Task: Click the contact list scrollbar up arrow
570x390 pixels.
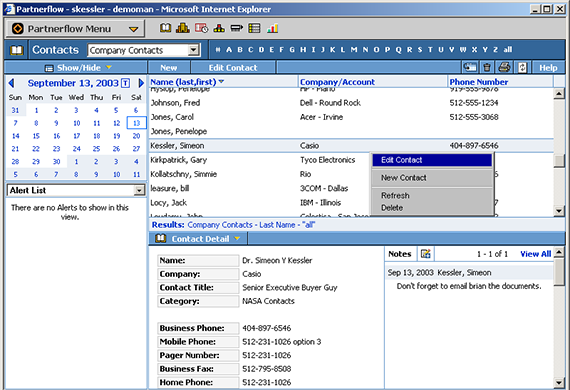Action: point(559,93)
